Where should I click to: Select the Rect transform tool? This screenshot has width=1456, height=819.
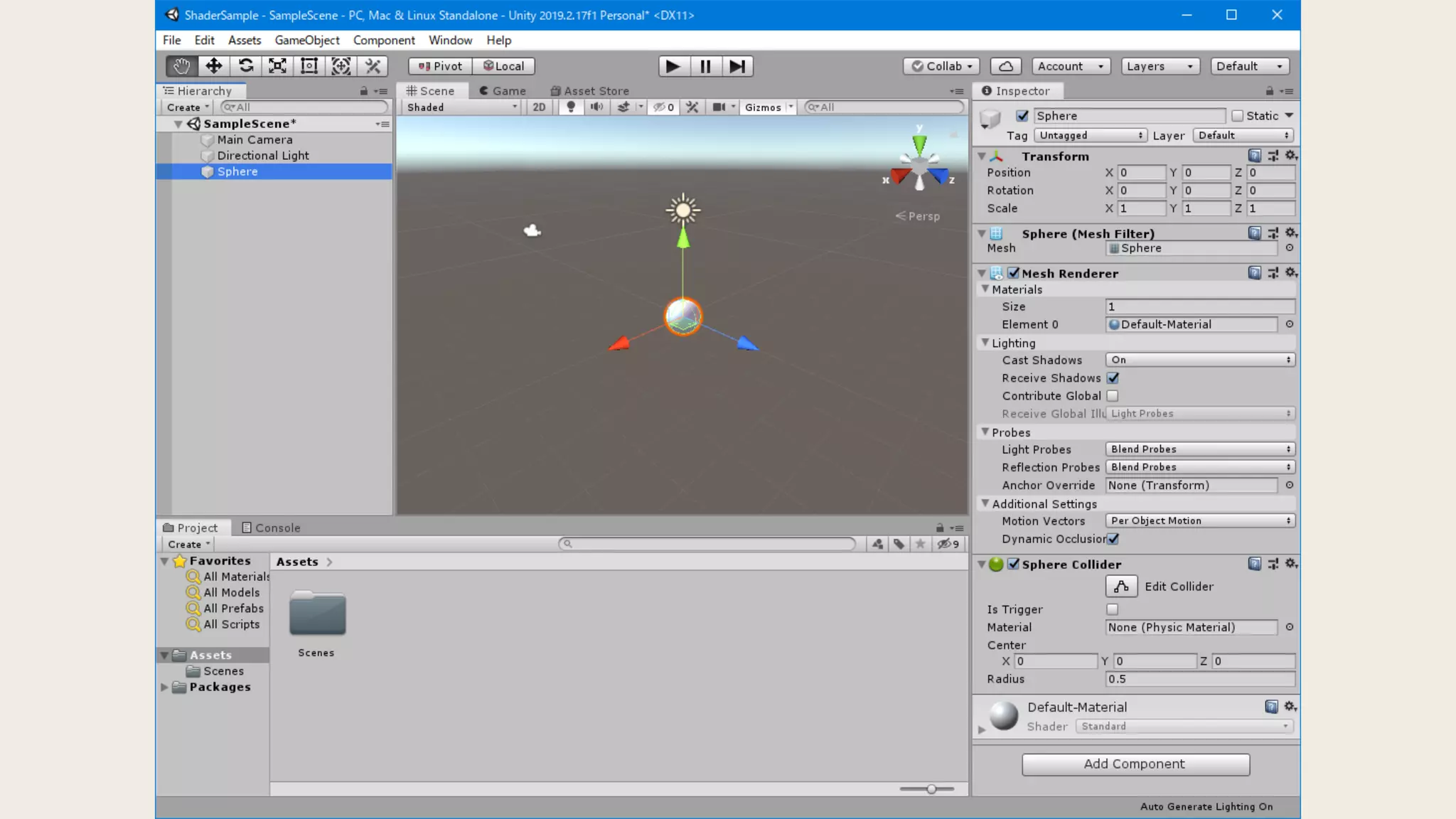pyautogui.click(x=309, y=66)
